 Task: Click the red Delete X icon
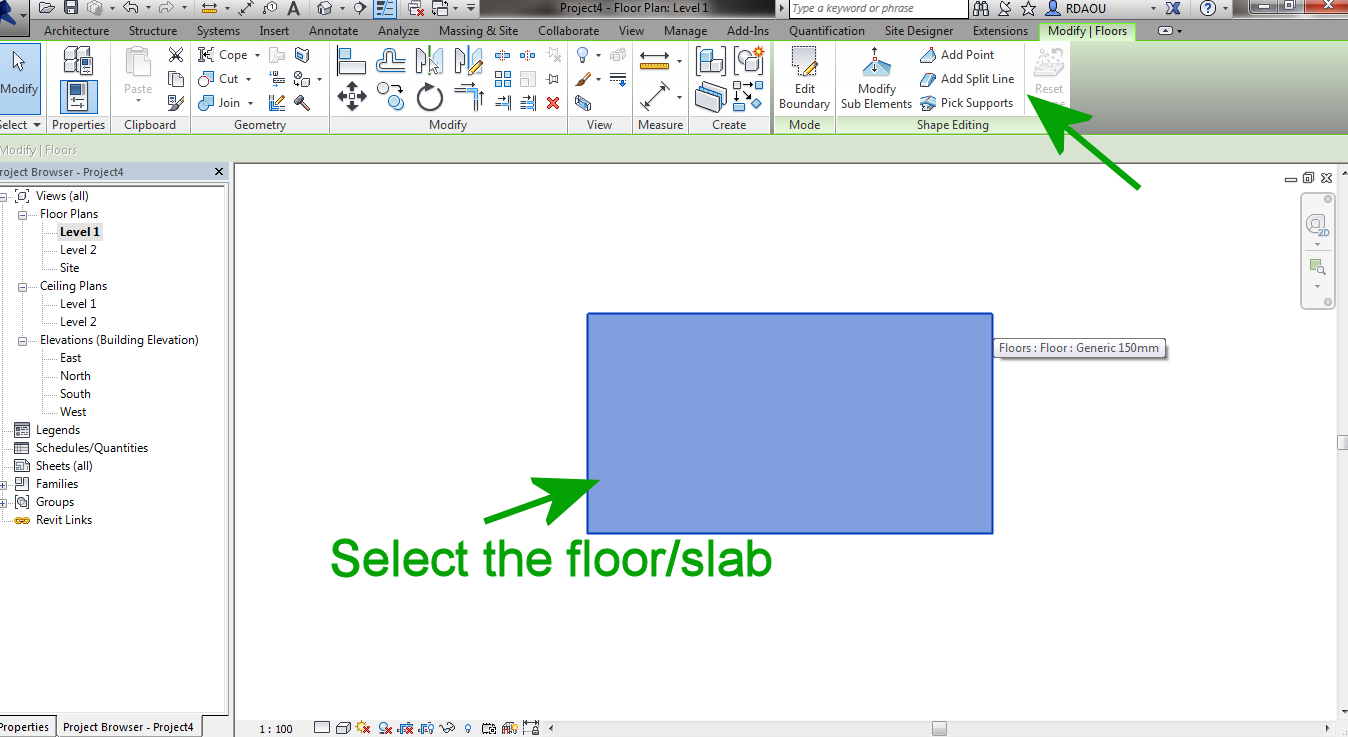[553, 102]
